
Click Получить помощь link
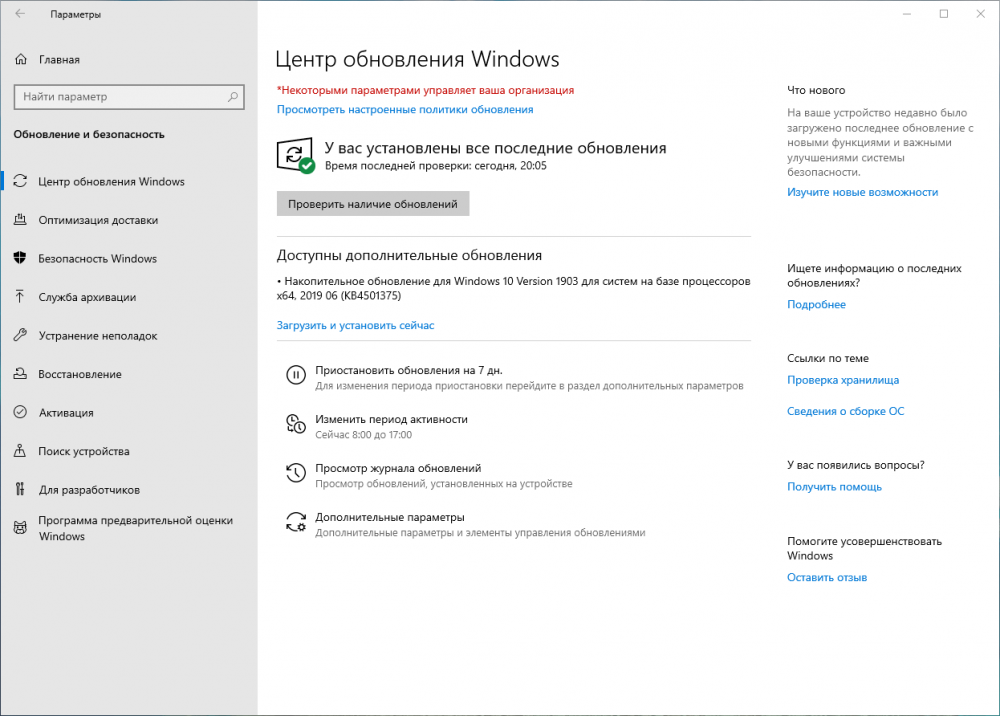(834, 487)
